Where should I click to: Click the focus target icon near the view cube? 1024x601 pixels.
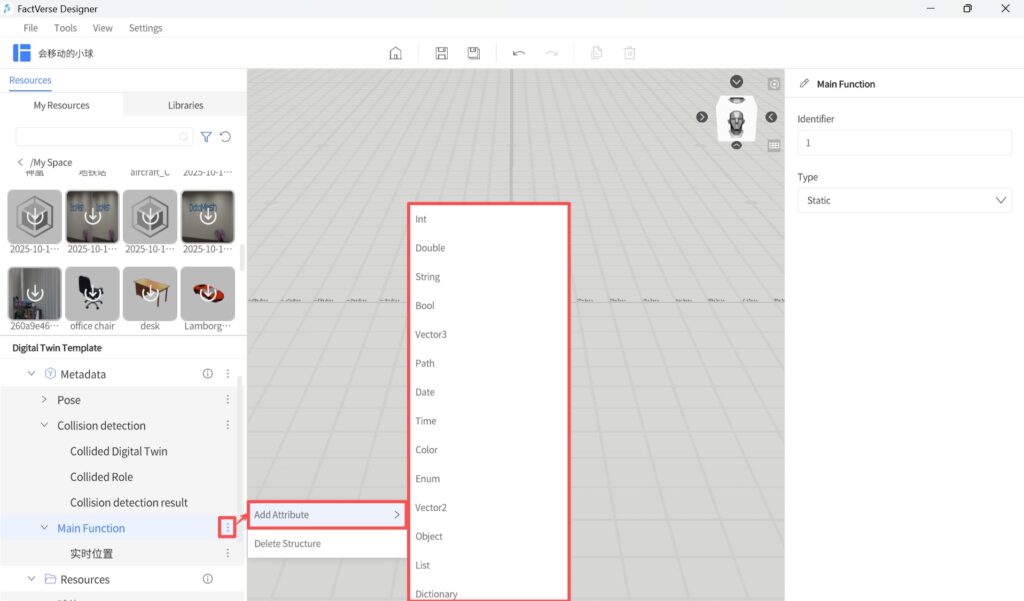click(773, 85)
